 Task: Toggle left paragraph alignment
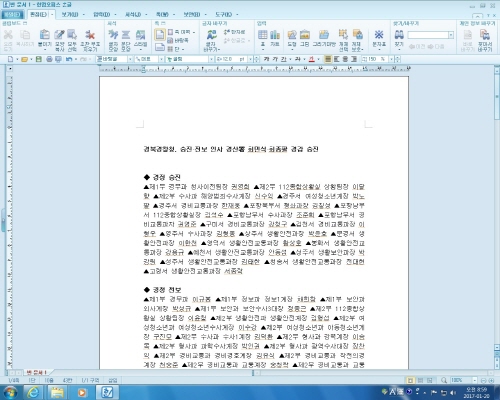pos(337,59)
